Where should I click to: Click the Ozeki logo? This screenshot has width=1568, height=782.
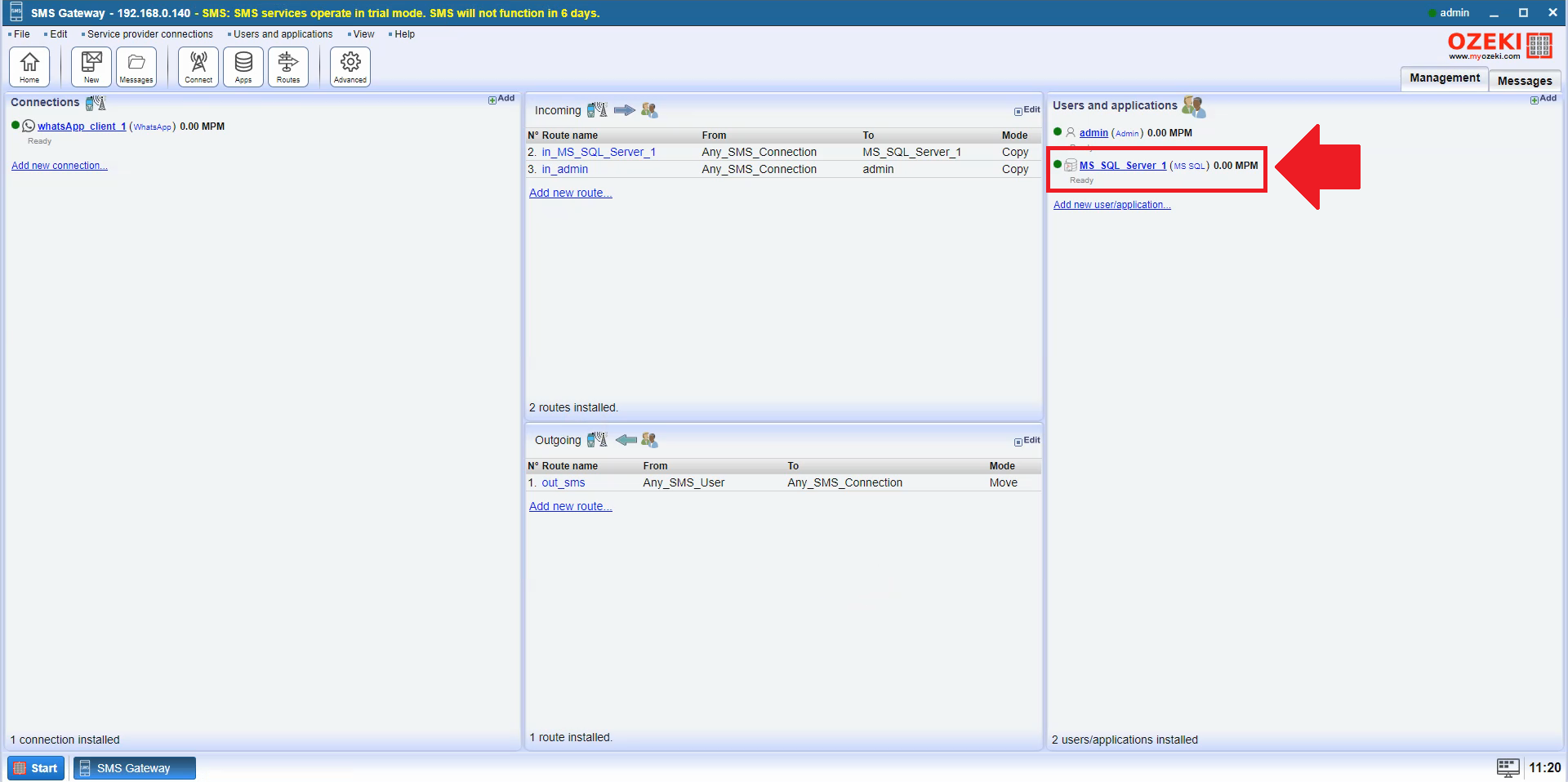point(1499,46)
